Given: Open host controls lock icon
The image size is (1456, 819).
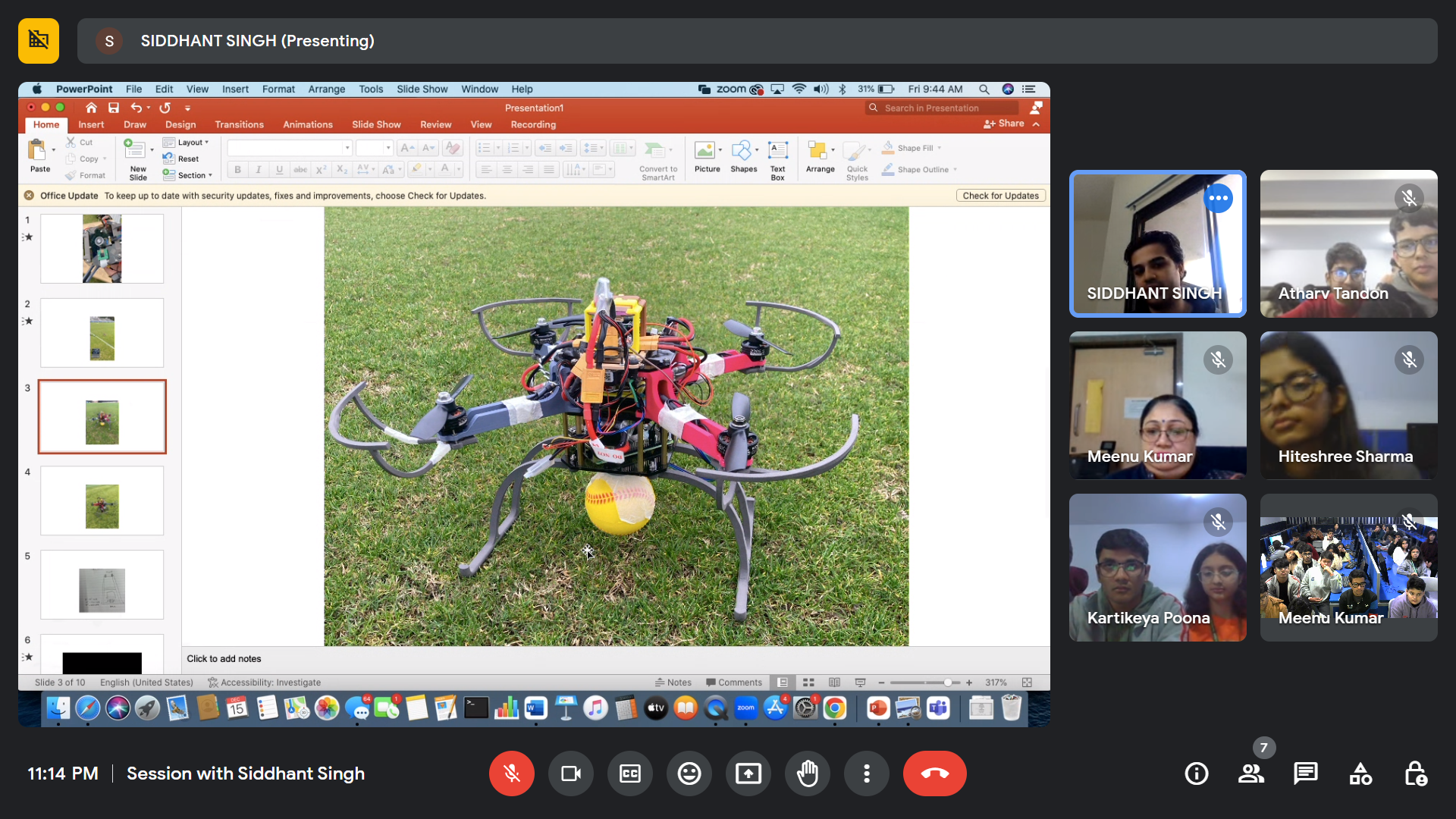Looking at the screenshot, I should 1415,773.
